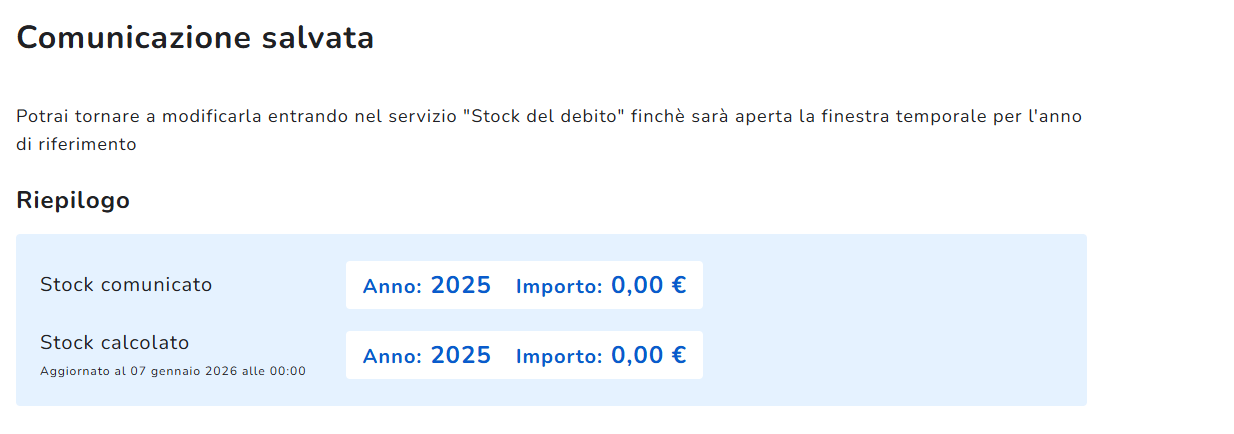This screenshot has width=1234, height=434.
Task: Click the "Riepilogo" section heading
Action: click(73, 200)
